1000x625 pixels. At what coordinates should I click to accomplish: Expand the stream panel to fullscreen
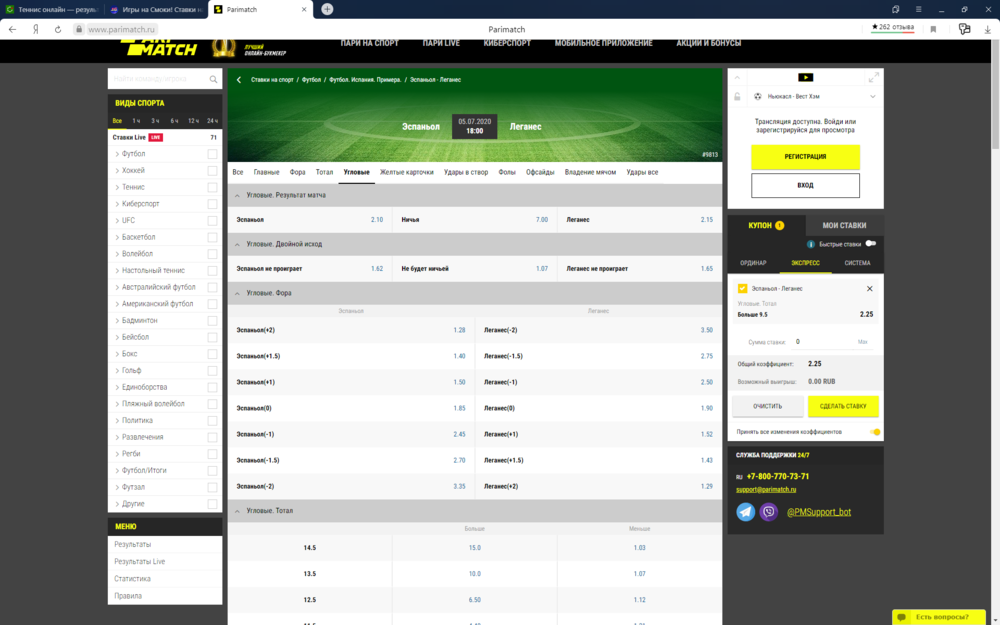tap(874, 77)
